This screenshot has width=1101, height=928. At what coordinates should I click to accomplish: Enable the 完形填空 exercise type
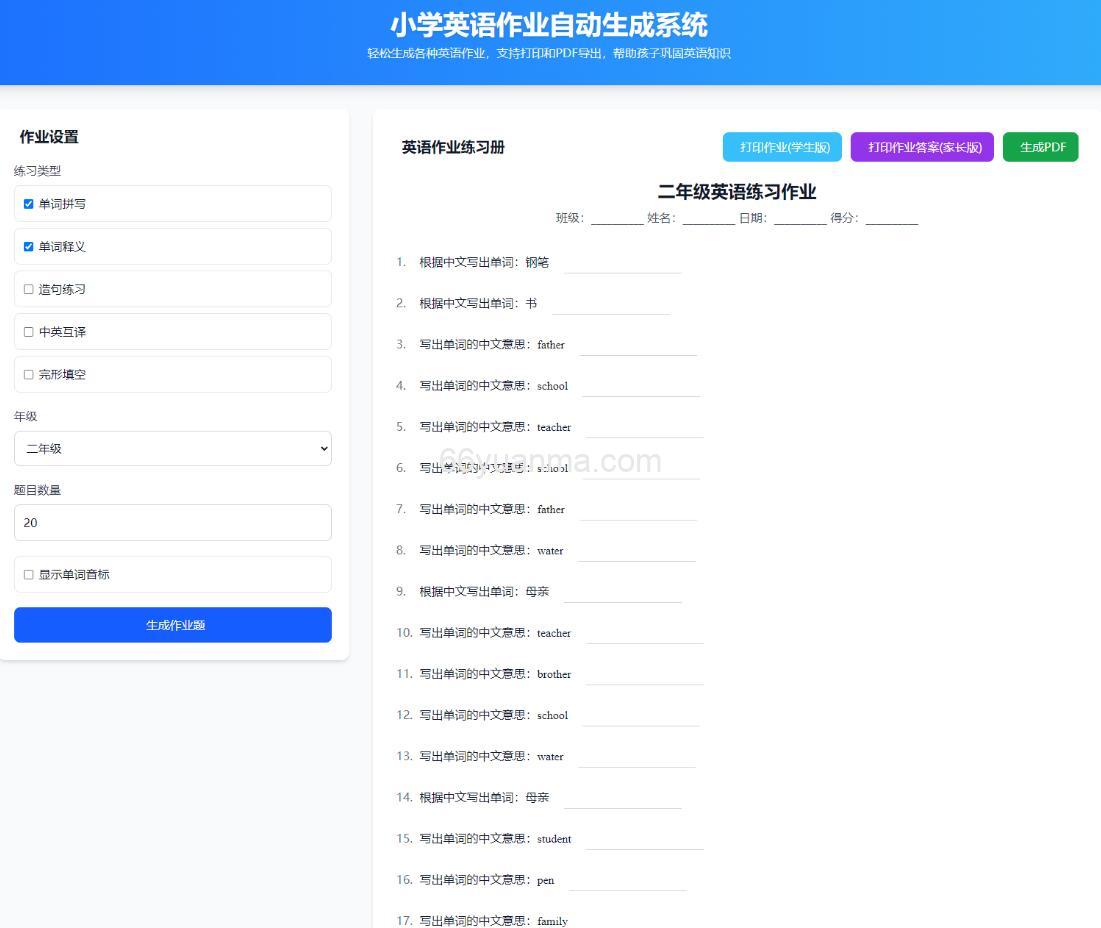28,374
